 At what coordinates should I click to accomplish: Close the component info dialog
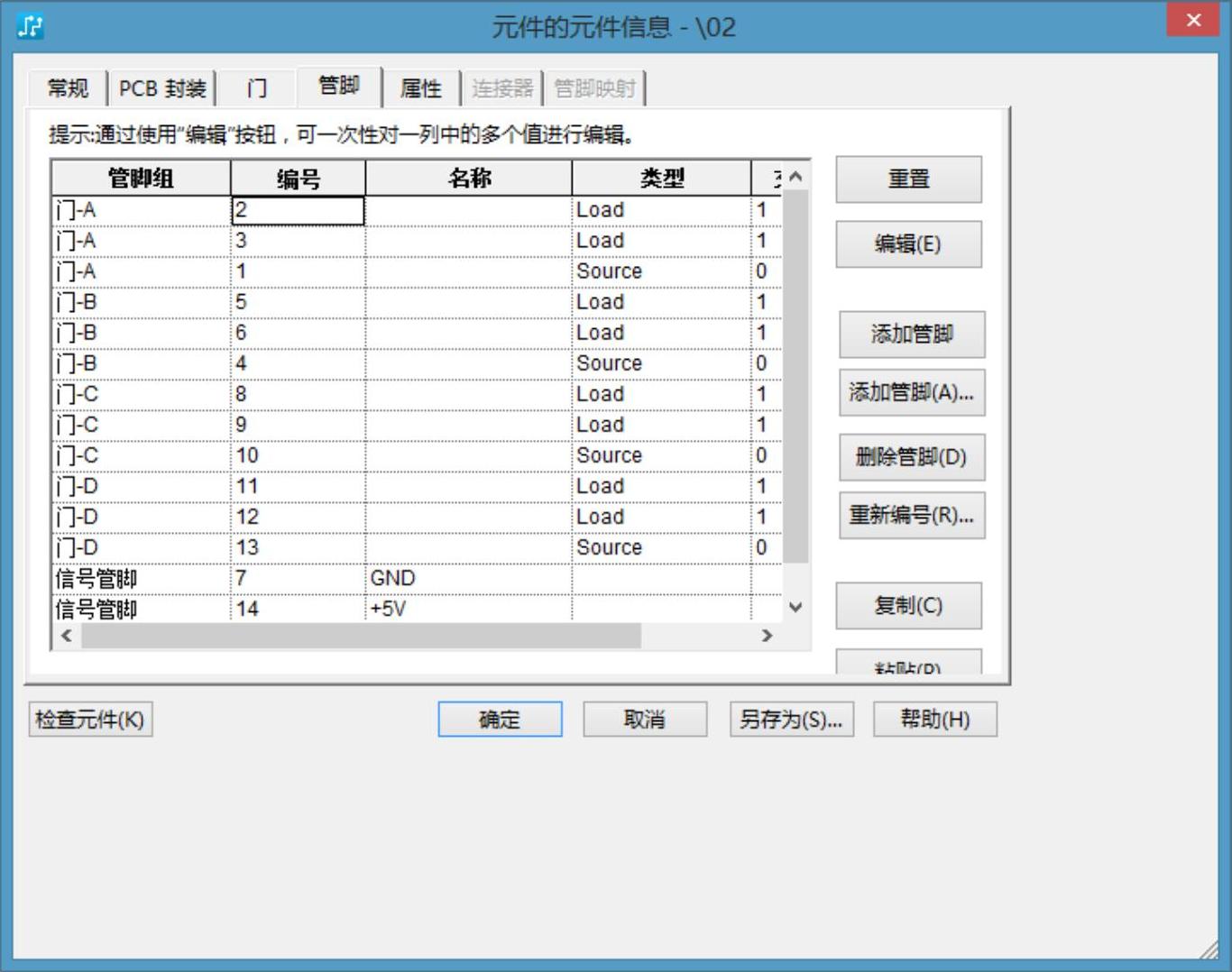1192,20
